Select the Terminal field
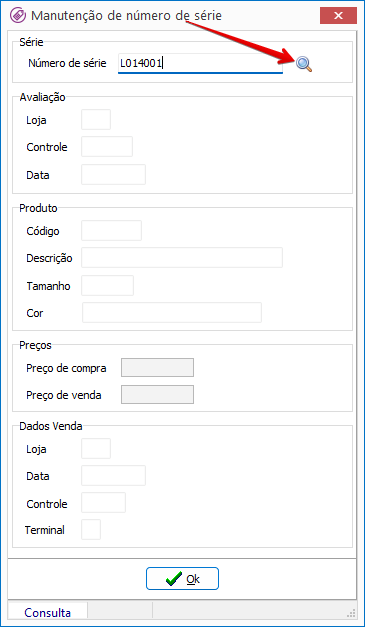Screen dimensions: 365x627 click(91, 530)
